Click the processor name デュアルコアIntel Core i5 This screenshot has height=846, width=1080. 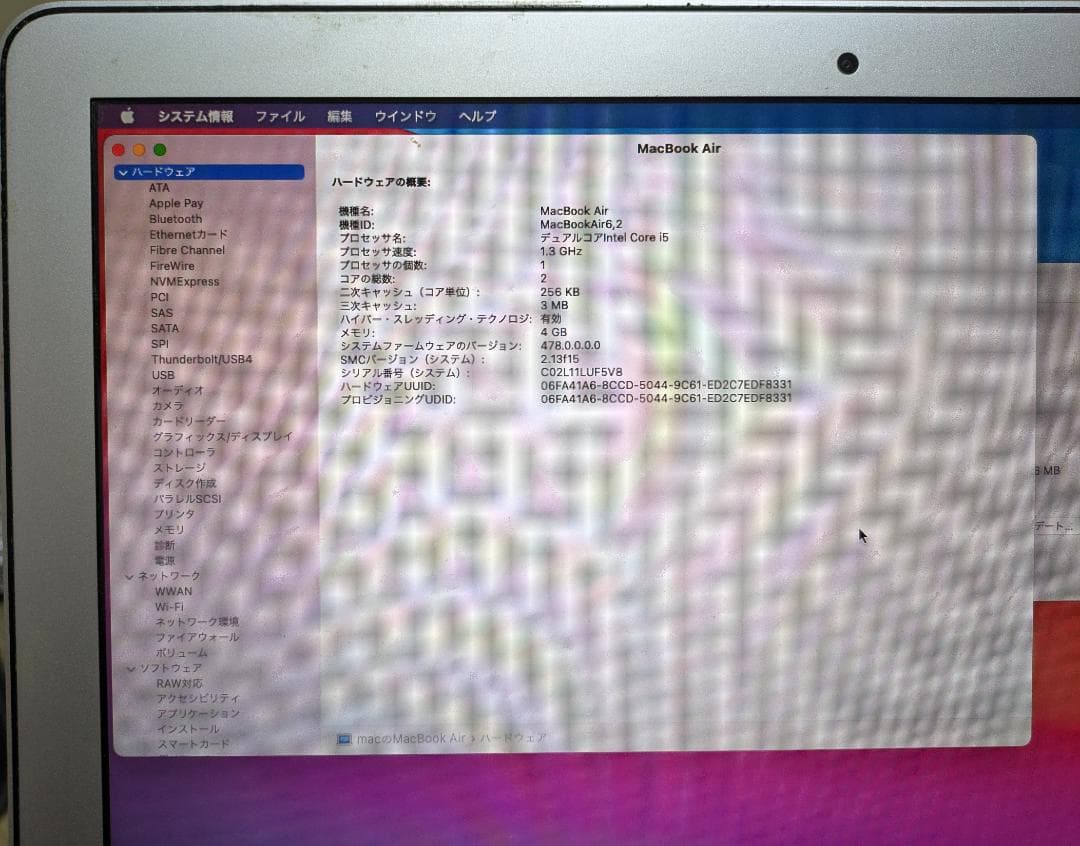click(x=605, y=238)
